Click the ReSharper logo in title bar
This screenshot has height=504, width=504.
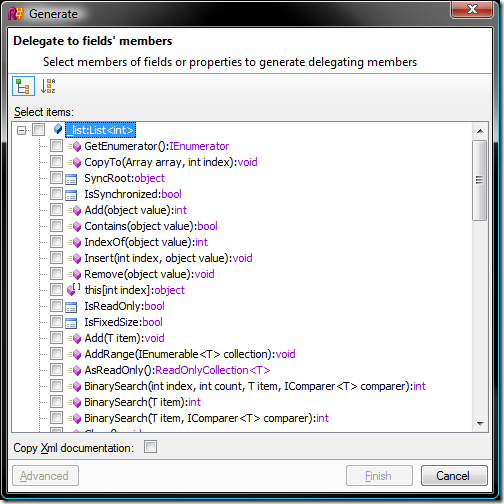tap(16, 14)
